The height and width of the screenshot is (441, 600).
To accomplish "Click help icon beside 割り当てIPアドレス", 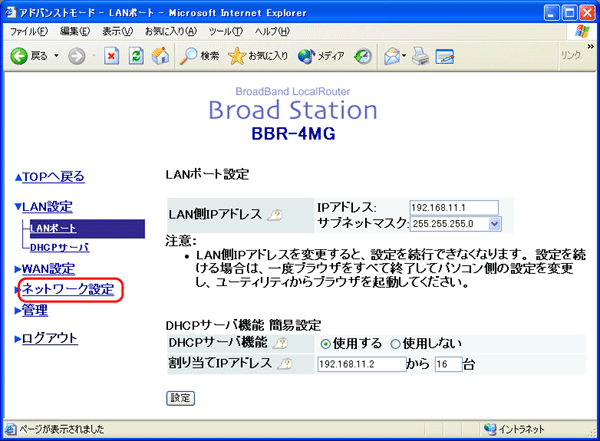I will (285, 364).
